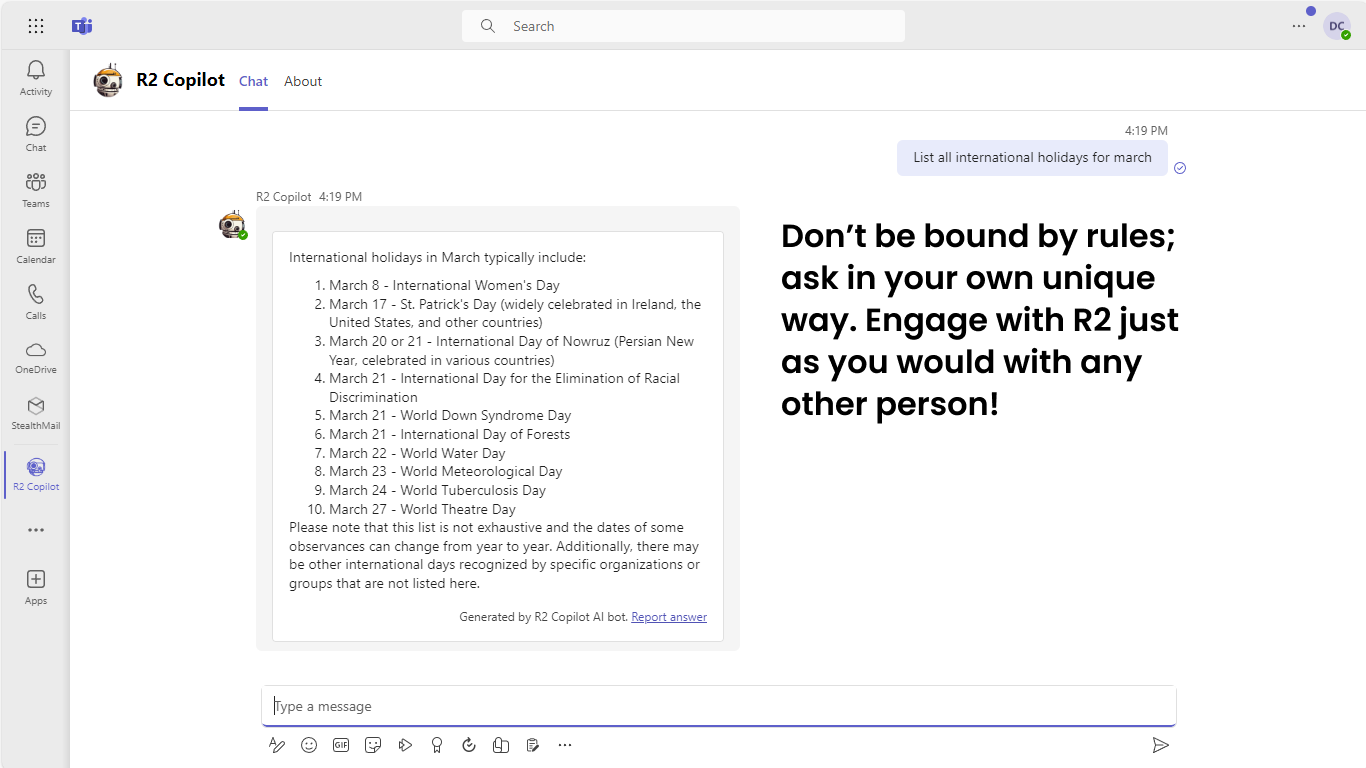Click 'March 22 - World Water Day'
Viewport: 1366px width, 768px height.
(x=417, y=453)
